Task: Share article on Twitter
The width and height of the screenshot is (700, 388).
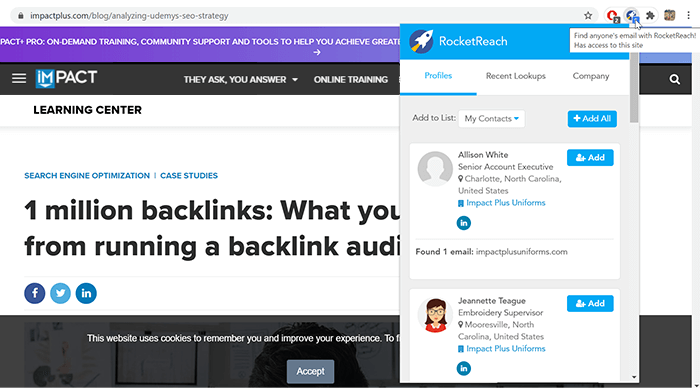Action: pyautogui.click(x=60, y=293)
